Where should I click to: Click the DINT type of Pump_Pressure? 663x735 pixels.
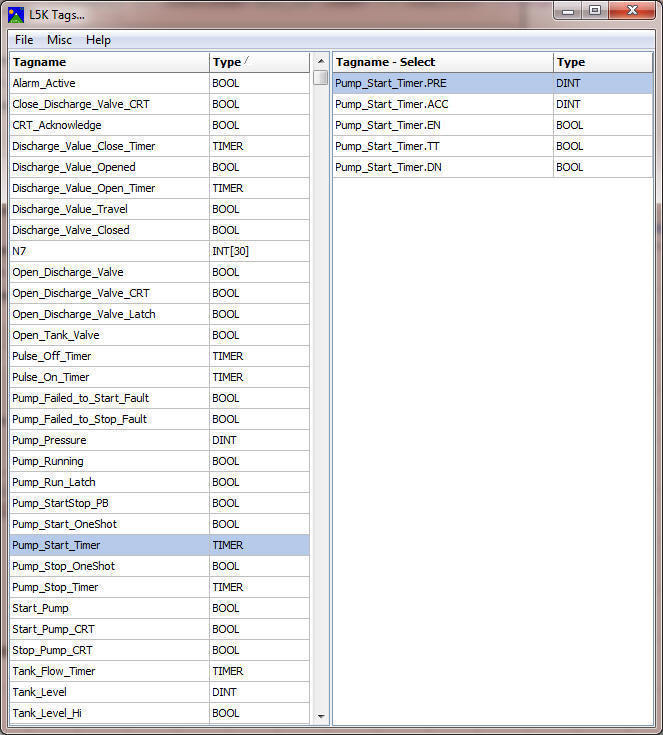pyautogui.click(x=259, y=440)
